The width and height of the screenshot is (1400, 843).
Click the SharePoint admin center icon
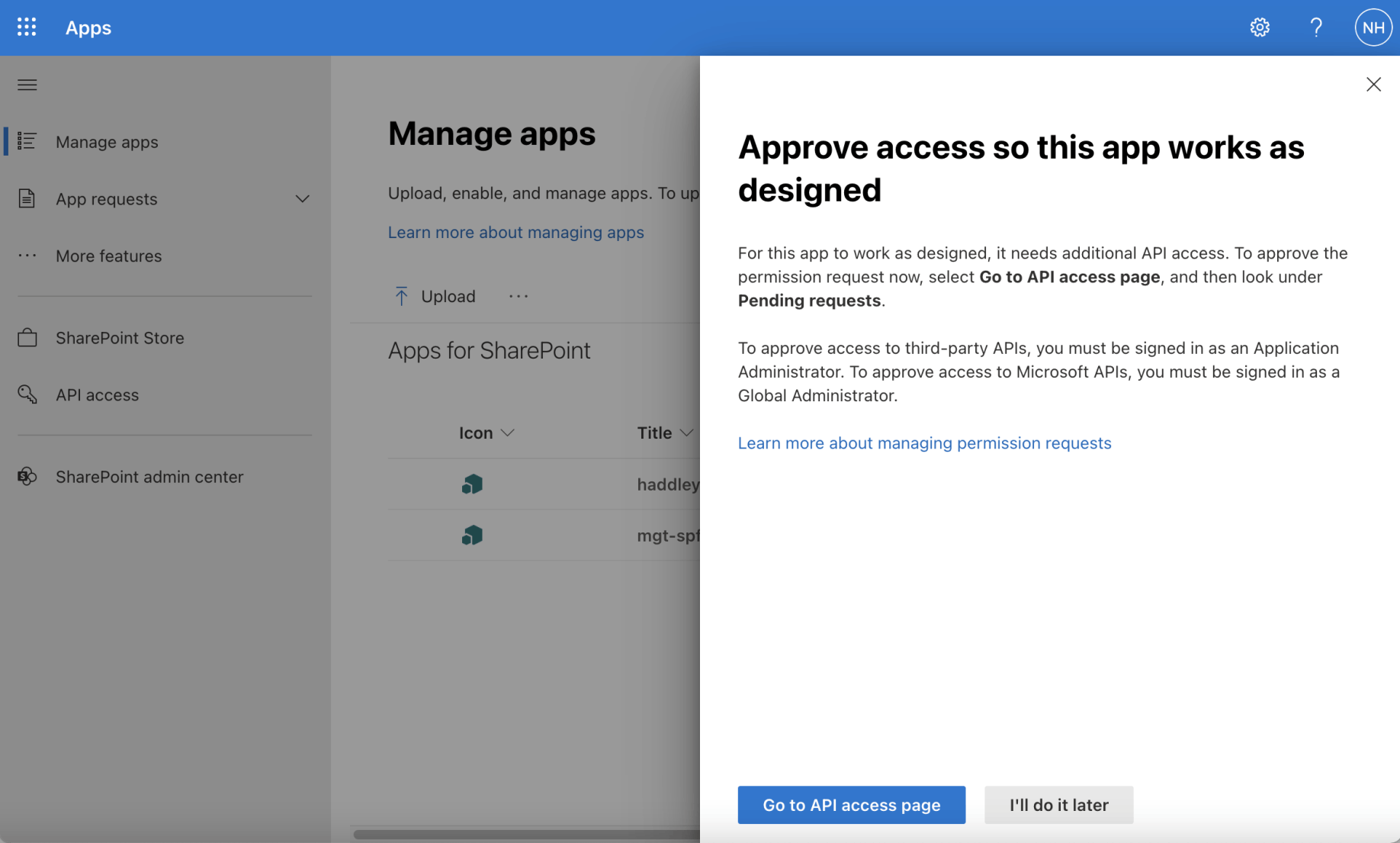(27, 476)
